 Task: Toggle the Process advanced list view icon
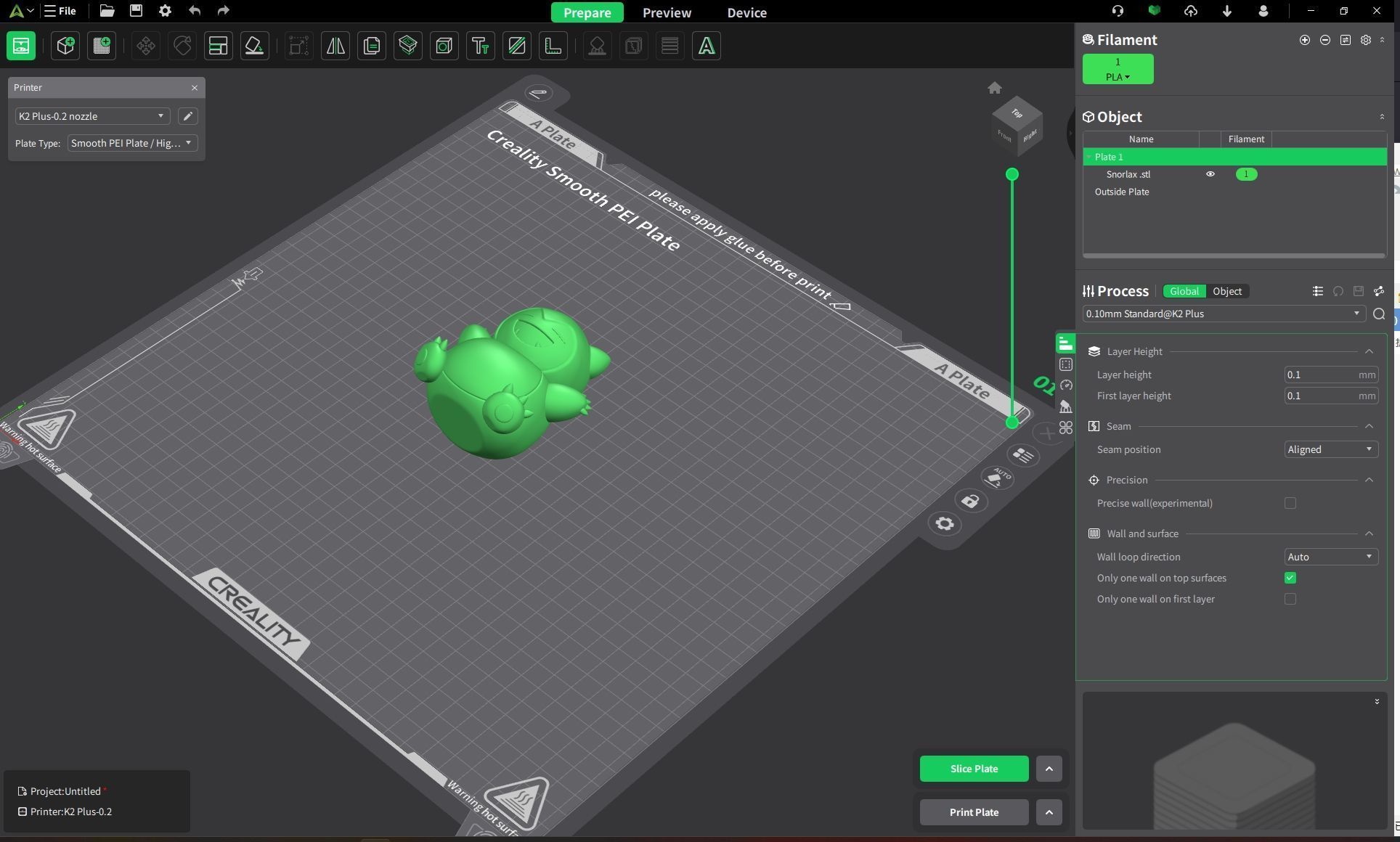point(1318,291)
